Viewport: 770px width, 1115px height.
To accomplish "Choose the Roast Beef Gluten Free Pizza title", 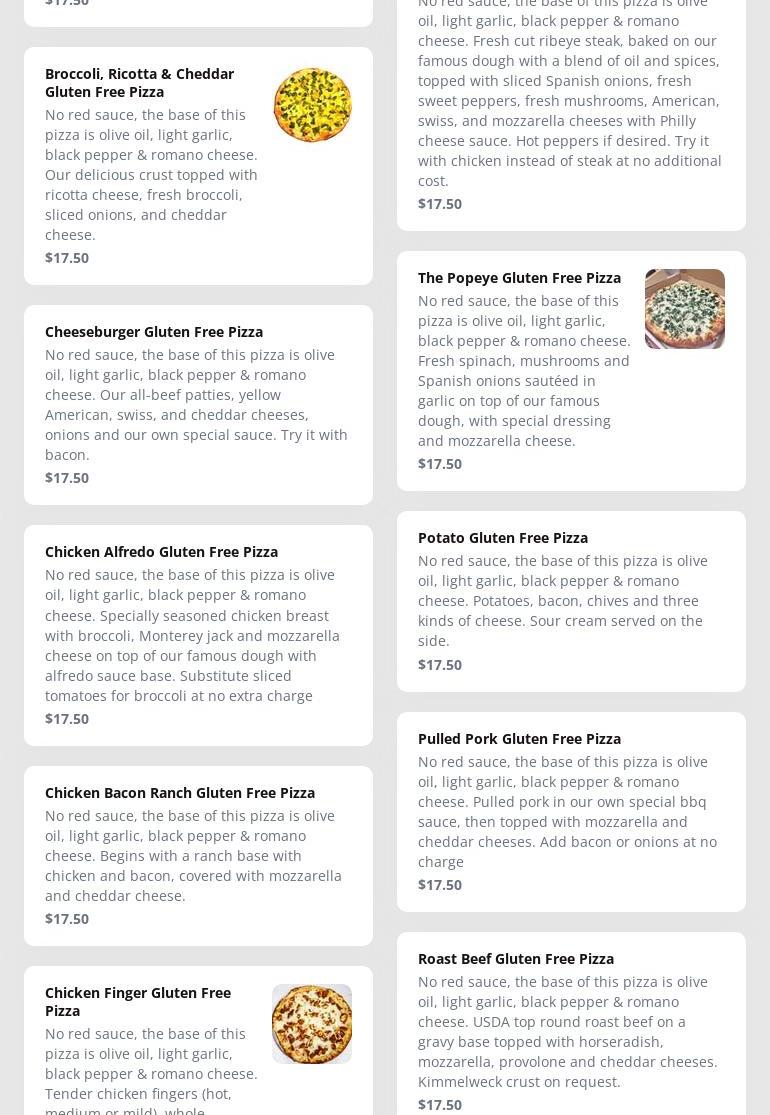I will (x=516, y=959).
